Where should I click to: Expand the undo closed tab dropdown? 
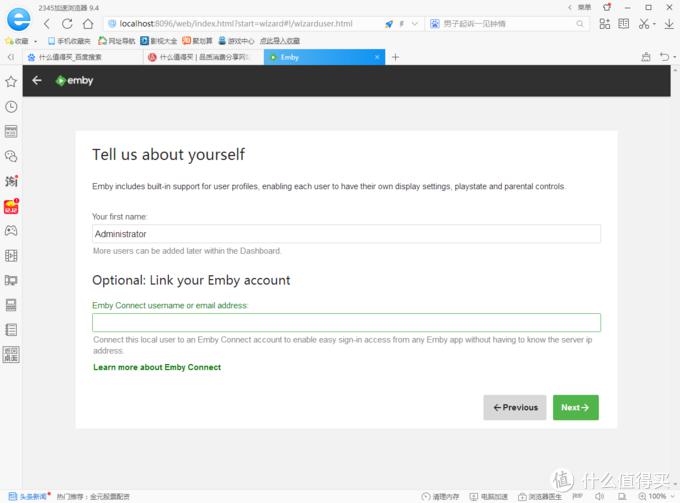point(675,57)
